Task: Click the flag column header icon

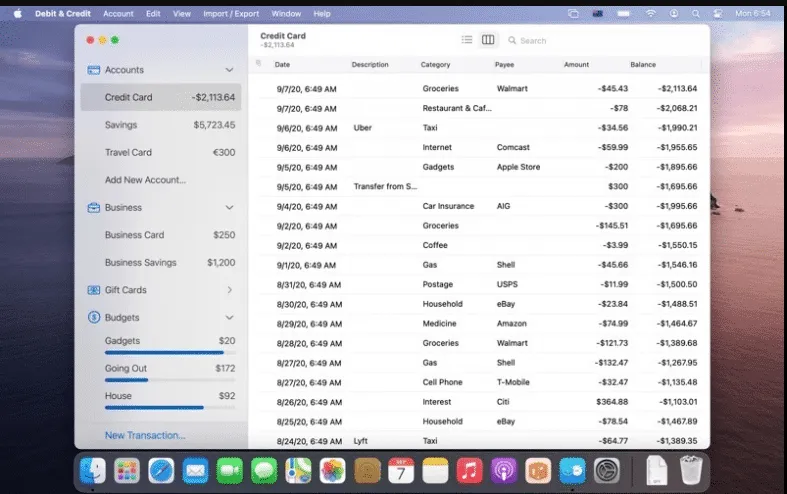Action: (258, 63)
